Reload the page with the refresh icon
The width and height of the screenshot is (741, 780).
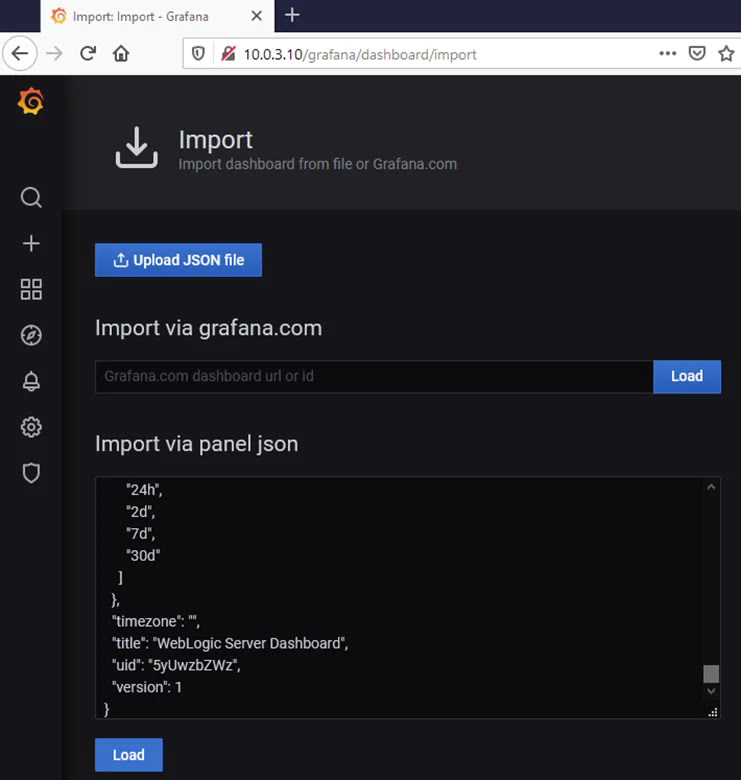click(x=88, y=53)
